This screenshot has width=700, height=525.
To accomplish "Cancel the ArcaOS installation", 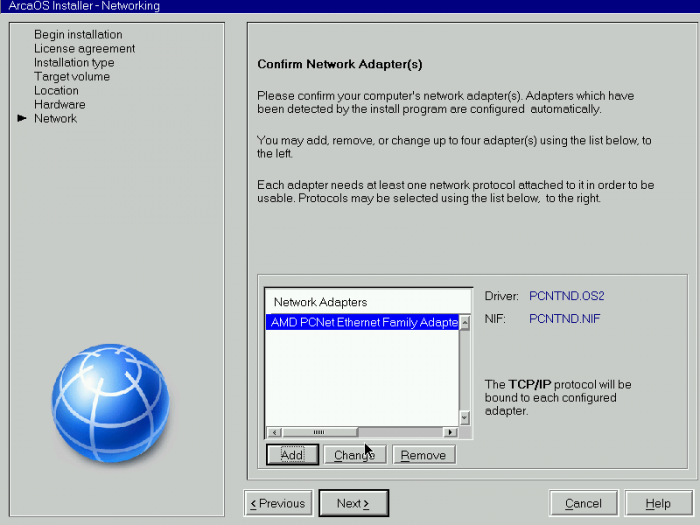I will (583, 503).
